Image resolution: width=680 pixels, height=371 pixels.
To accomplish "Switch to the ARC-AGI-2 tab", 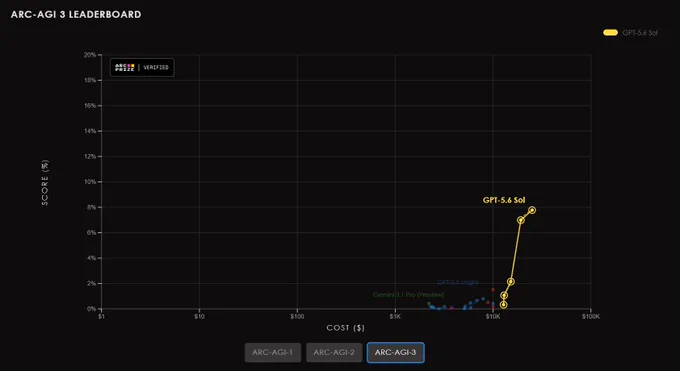I will tap(334, 352).
